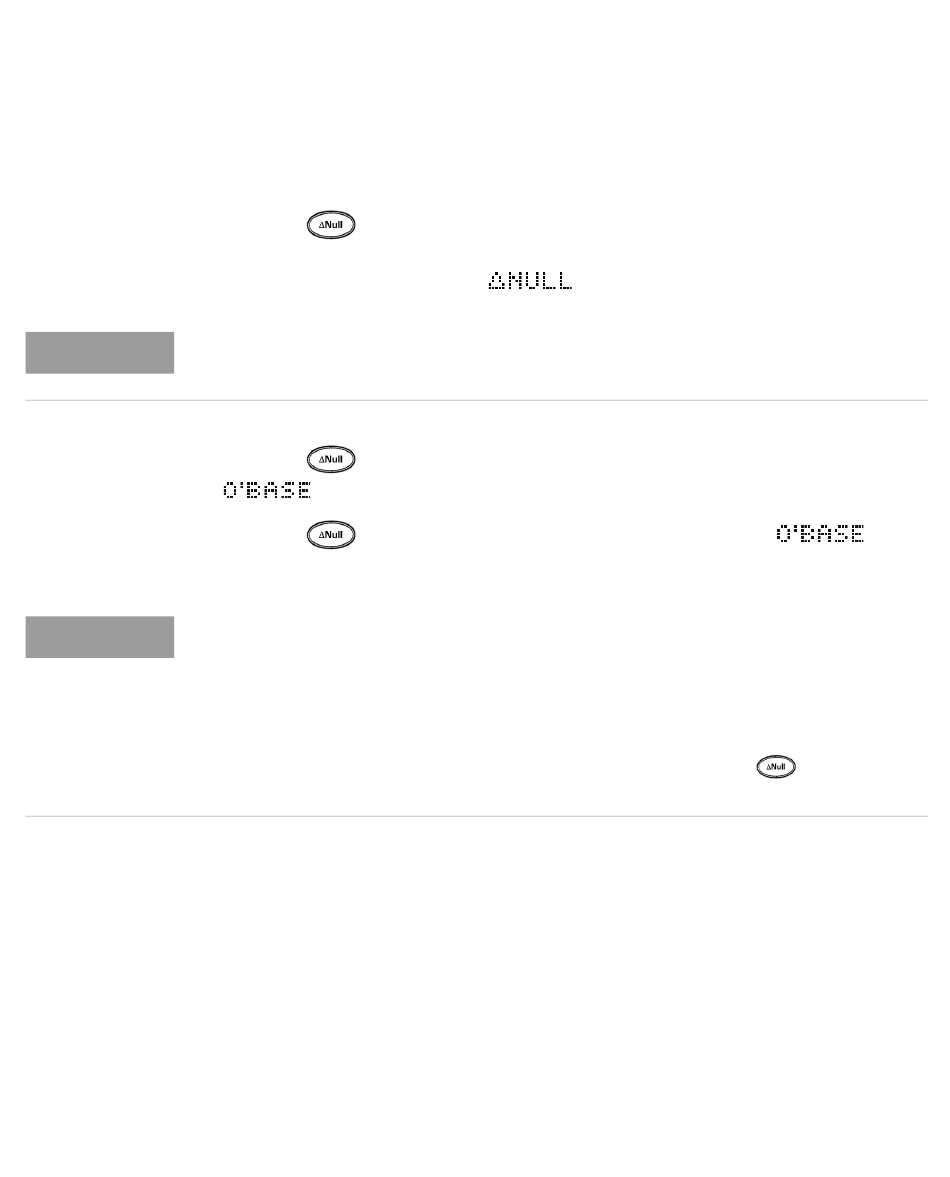Image resolution: width=950 pixels, height=1177 pixels.
Task: Click the delta symbol inside the tiniest ΔNull key
Action: [x=768, y=767]
